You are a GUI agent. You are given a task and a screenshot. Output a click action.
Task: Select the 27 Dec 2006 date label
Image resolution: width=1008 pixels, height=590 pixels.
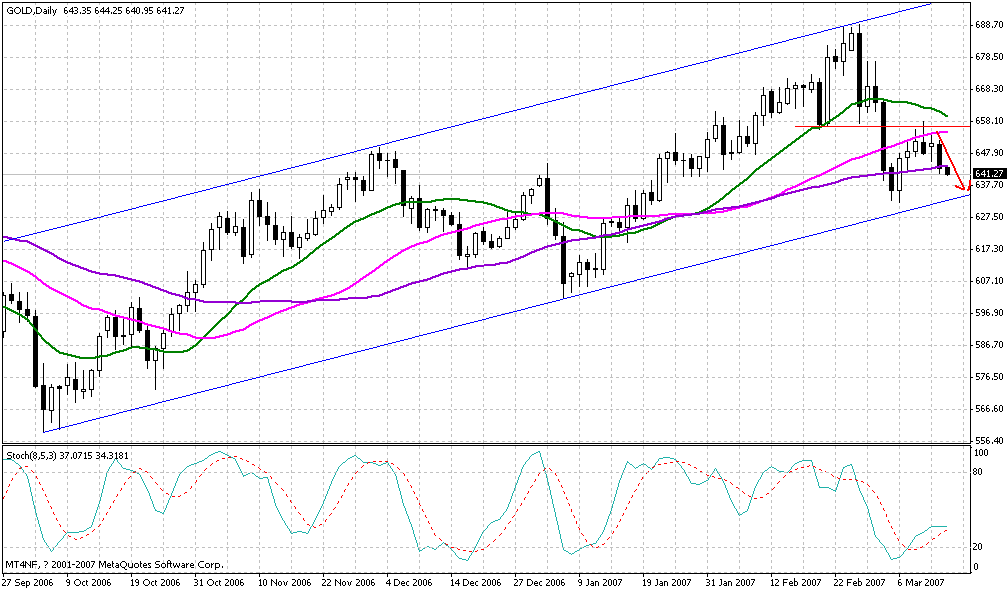[x=539, y=582]
